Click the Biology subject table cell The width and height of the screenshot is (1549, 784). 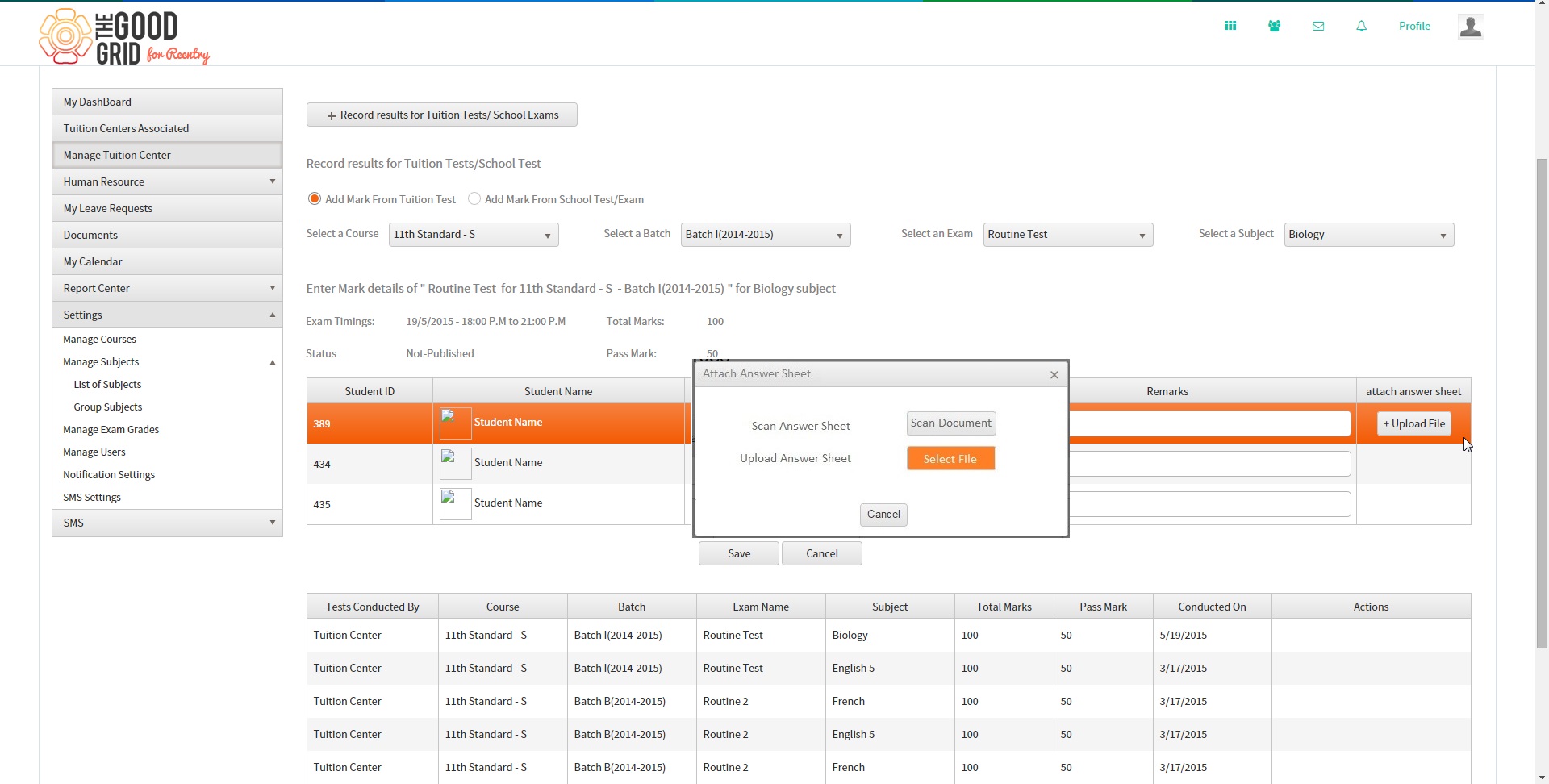(x=890, y=636)
